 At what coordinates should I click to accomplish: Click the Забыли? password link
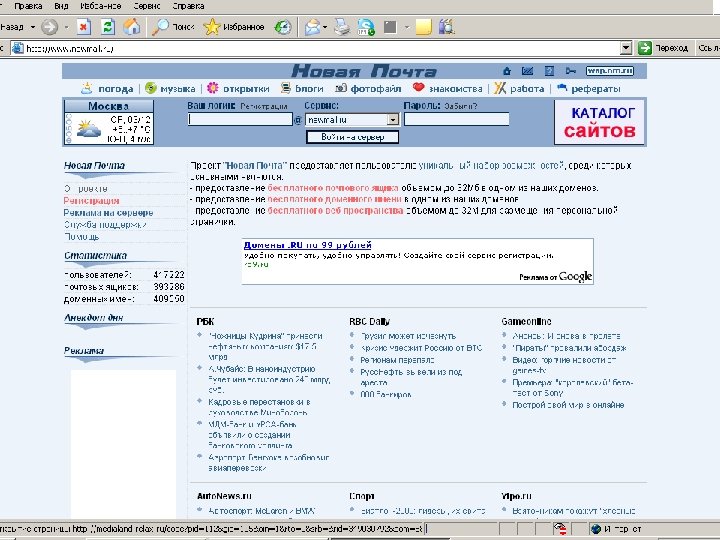pos(461,106)
